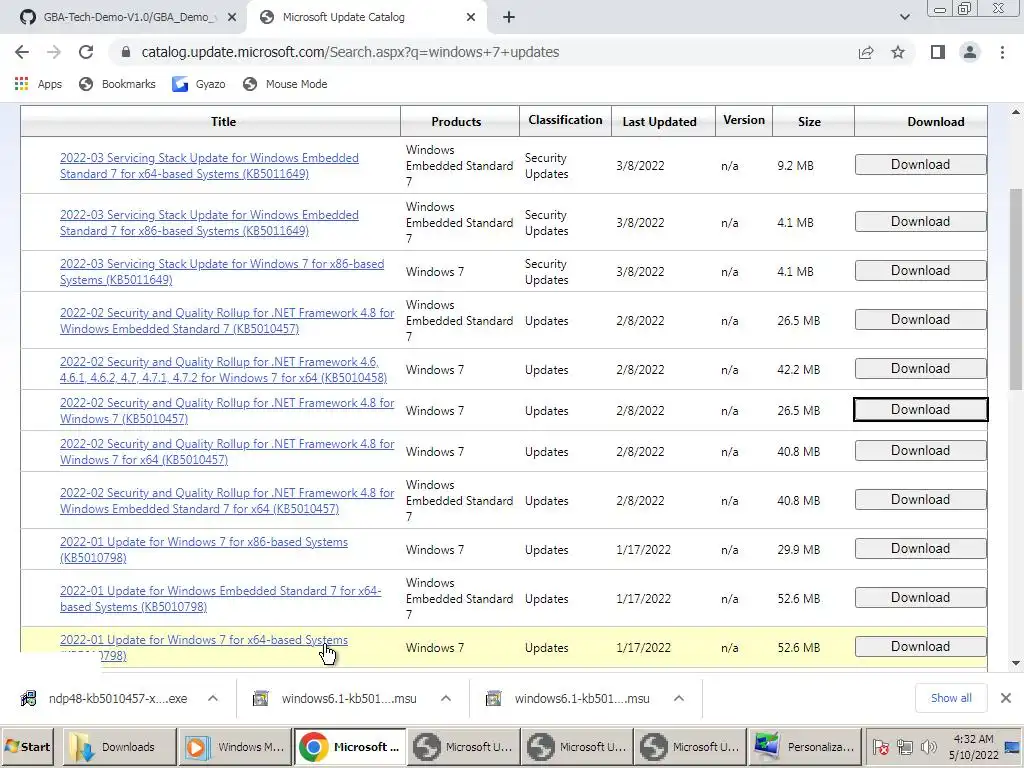Sort by the Classification column header
The image size is (1024, 768).
click(x=565, y=120)
